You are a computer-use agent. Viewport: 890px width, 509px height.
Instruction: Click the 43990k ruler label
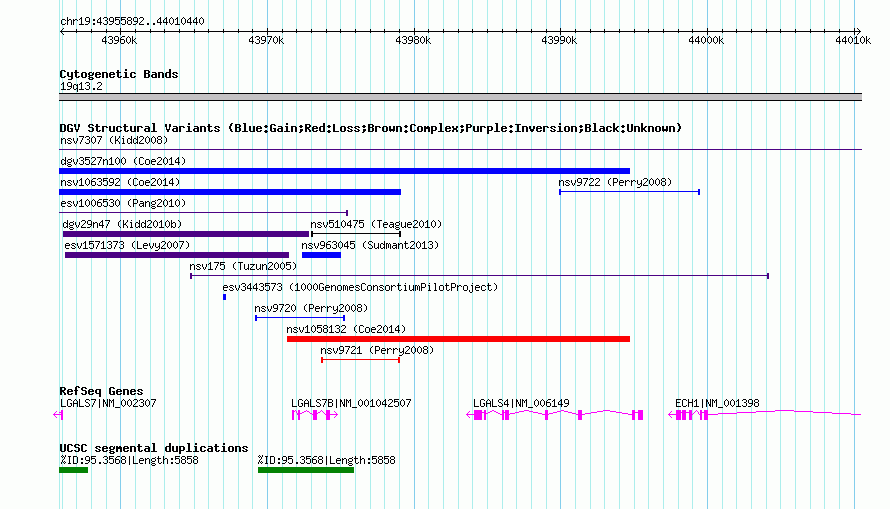(559, 40)
